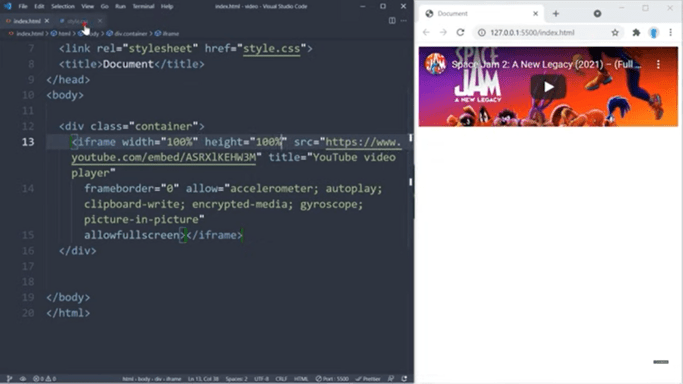Open editor More Actions ellipsis
Viewport: 683px width, 384px height.
click(x=404, y=20)
